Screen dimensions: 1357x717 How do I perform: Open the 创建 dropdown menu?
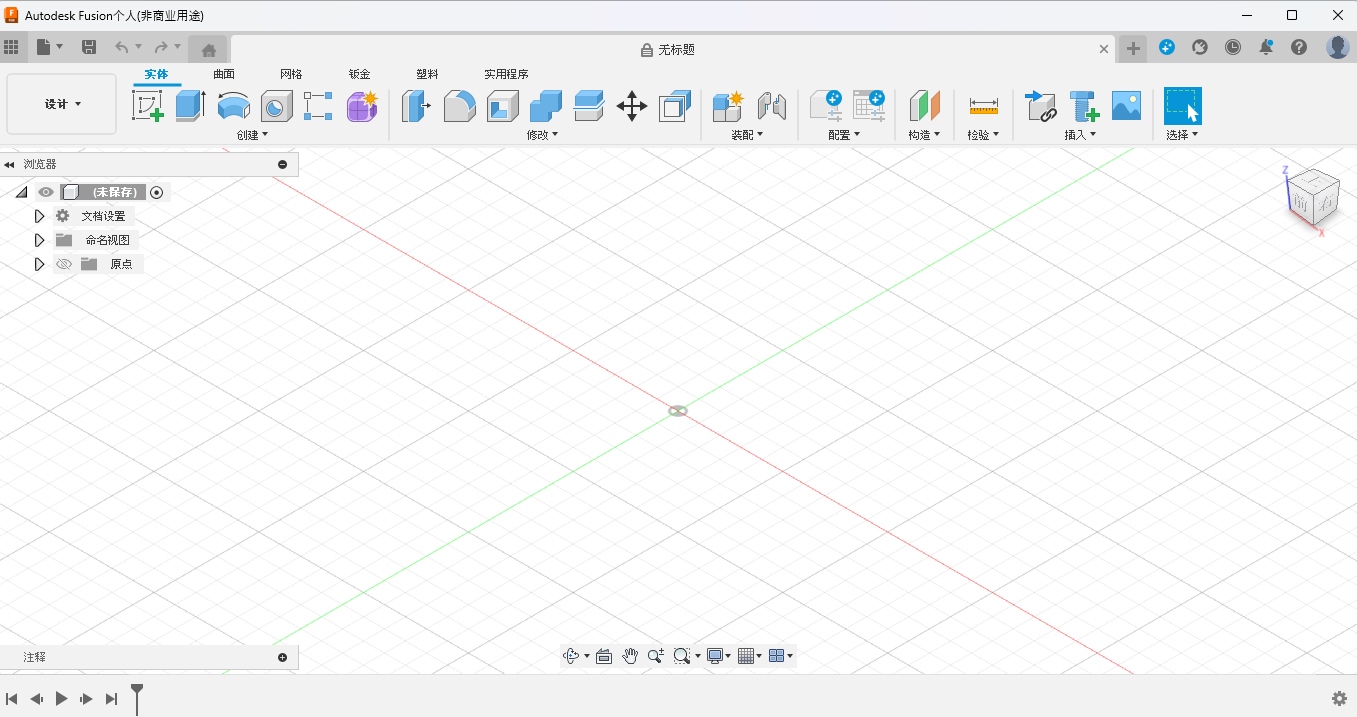[x=253, y=135]
